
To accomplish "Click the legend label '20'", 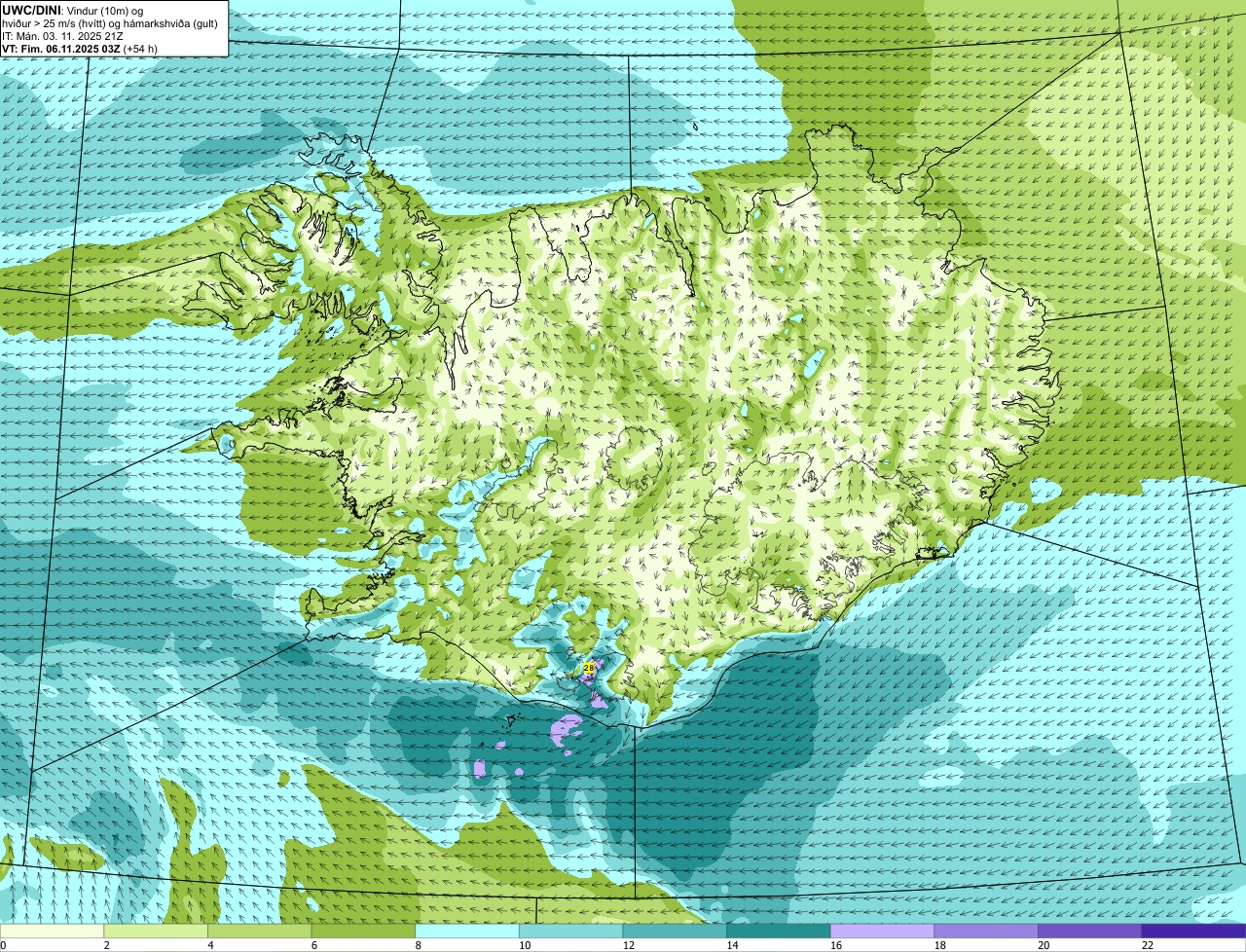I will [x=1044, y=945].
